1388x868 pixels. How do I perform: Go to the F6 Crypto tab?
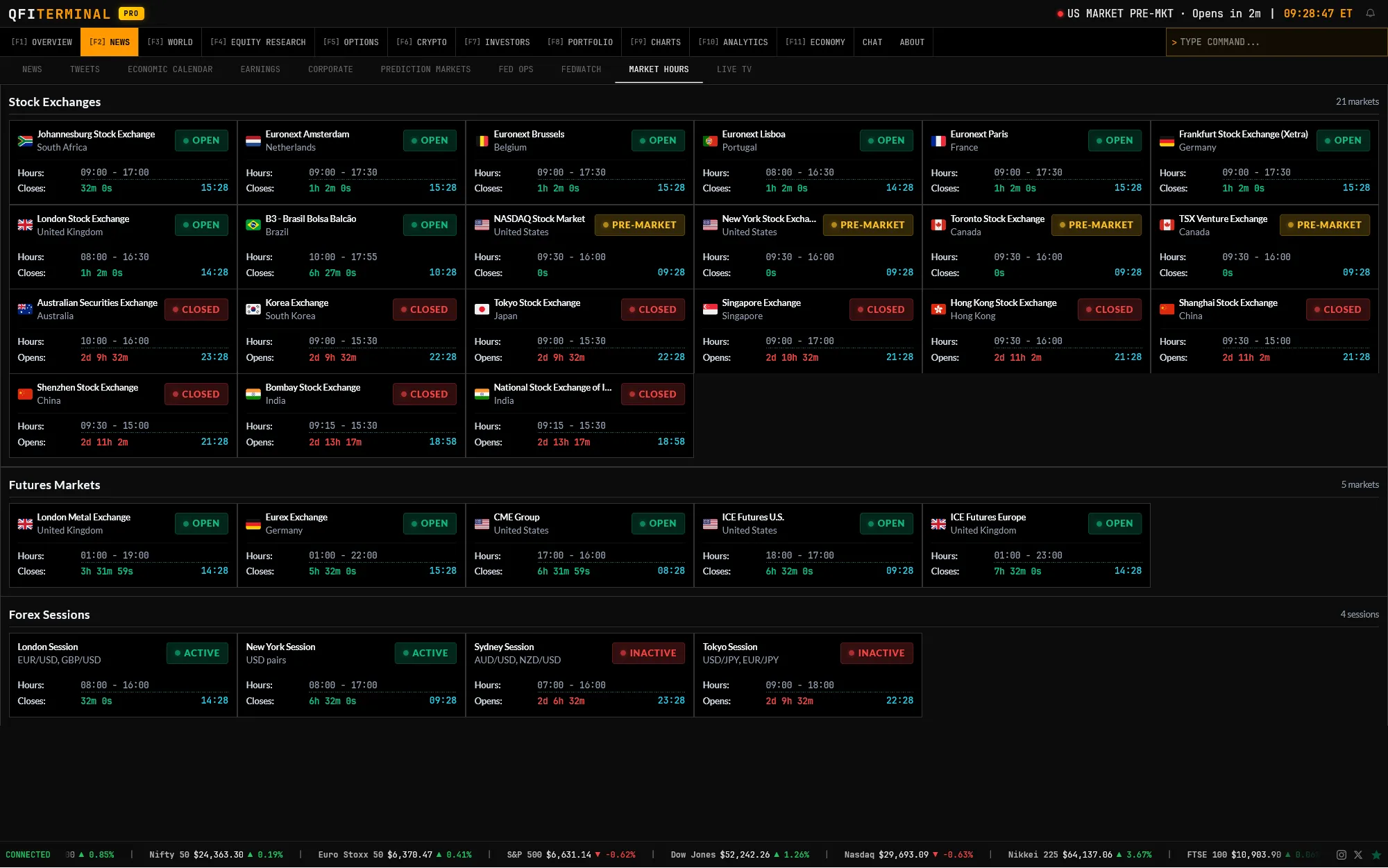(x=421, y=42)
